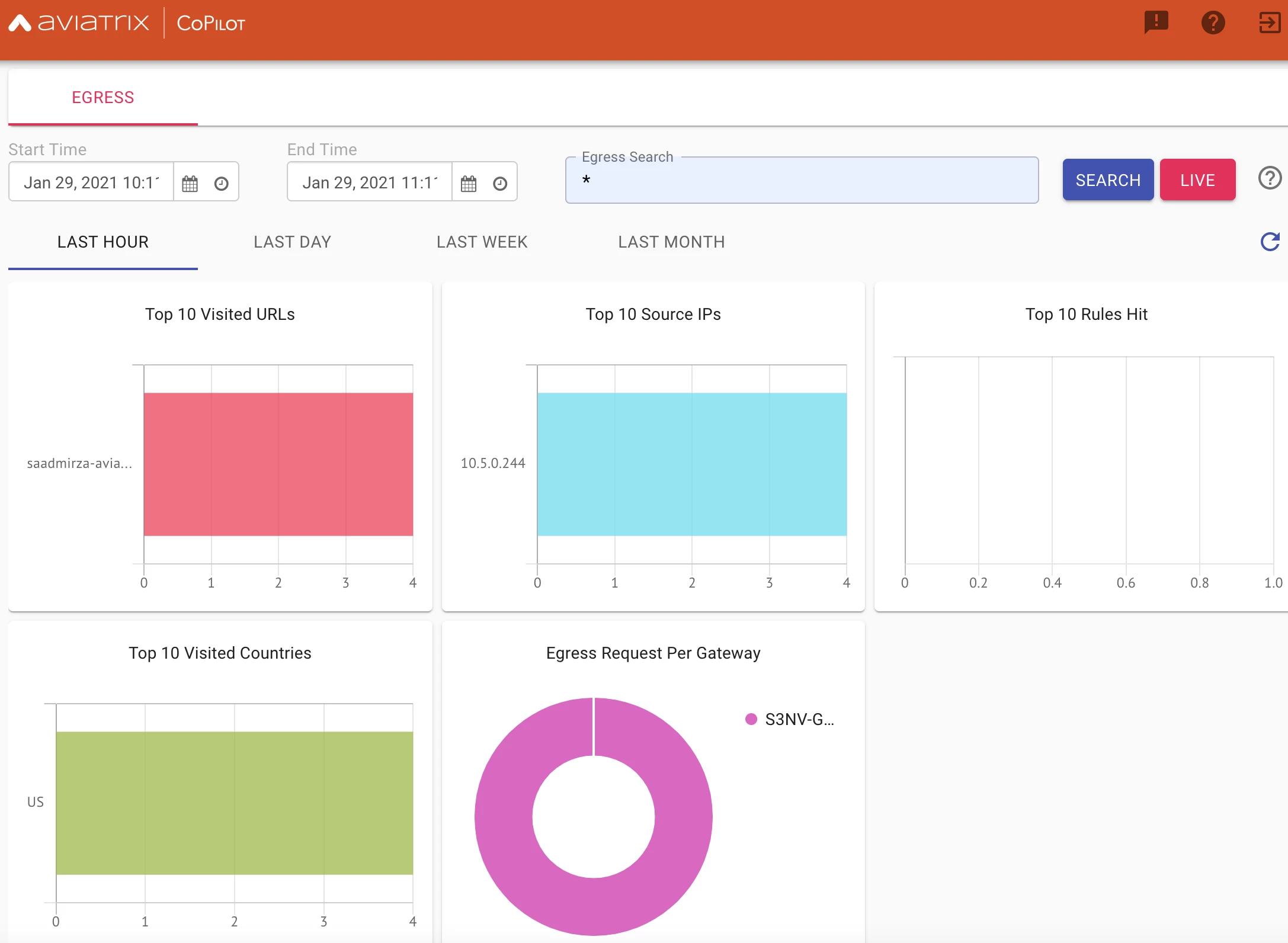Click the Aviatrix logo in header
Image resolution: width=1288 pixels, height=943 pixels.
79,23
